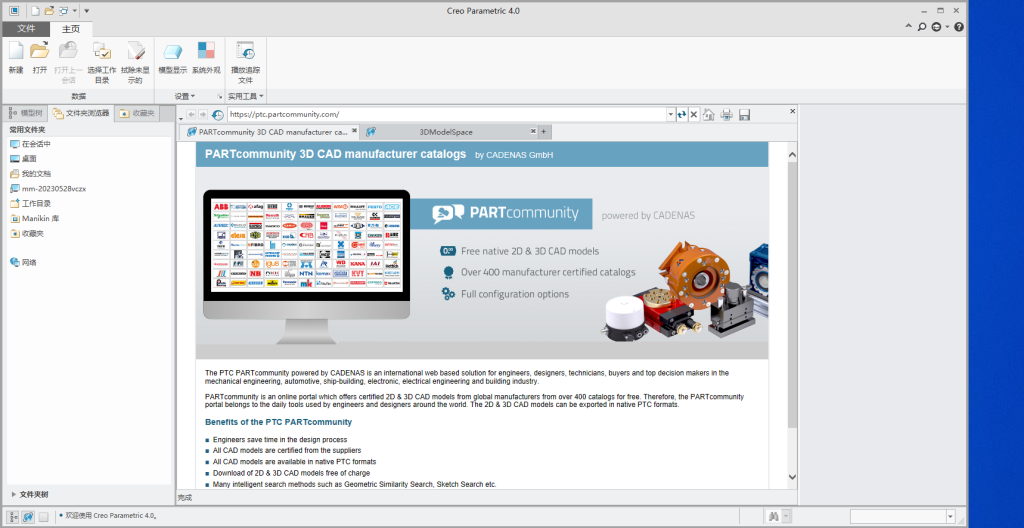This screenshot has width=1024, height=528.
Task: Click the PARTcommunity logo banner
Action: [x=504, y=213]
